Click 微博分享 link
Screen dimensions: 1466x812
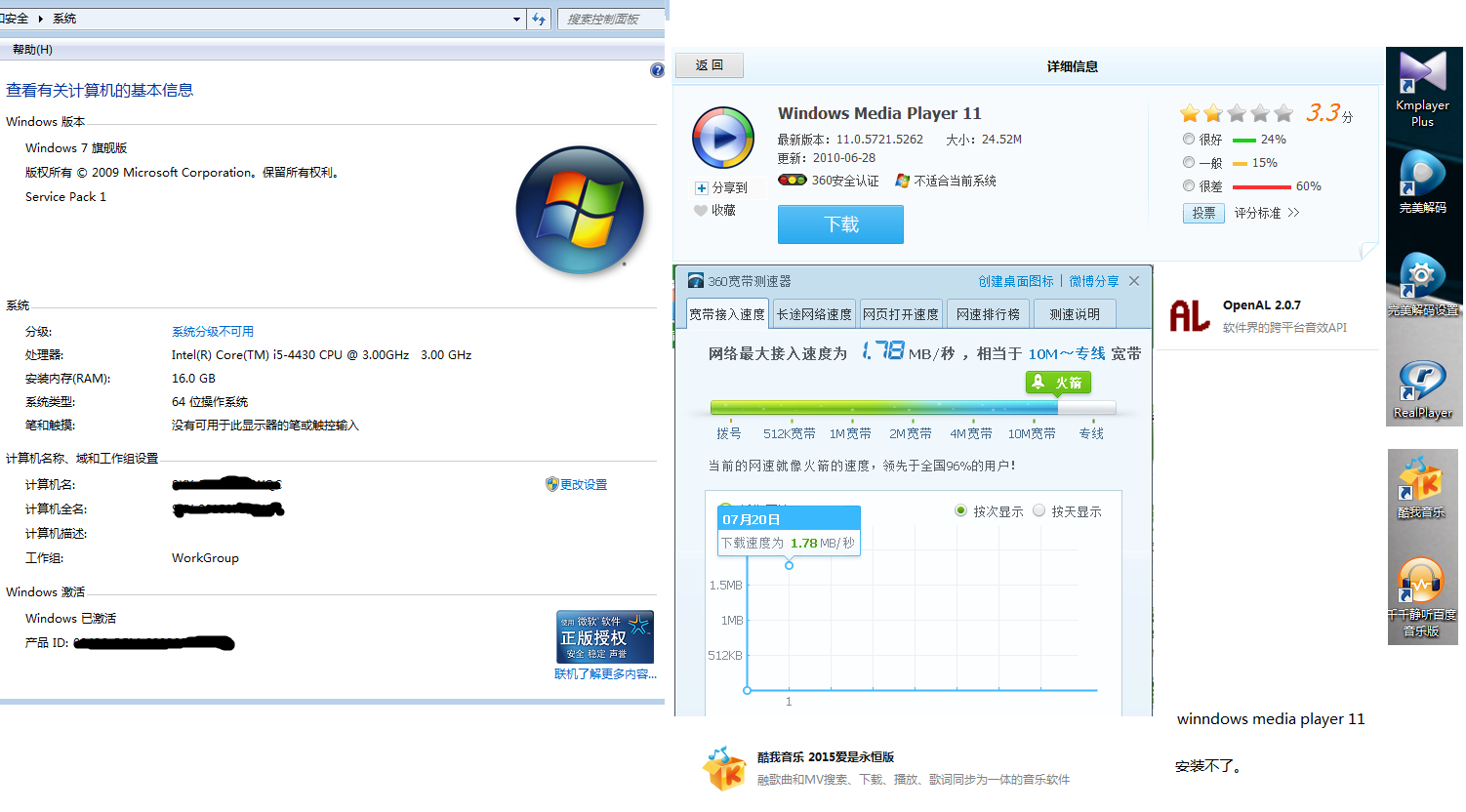[x=1094, y=281]
